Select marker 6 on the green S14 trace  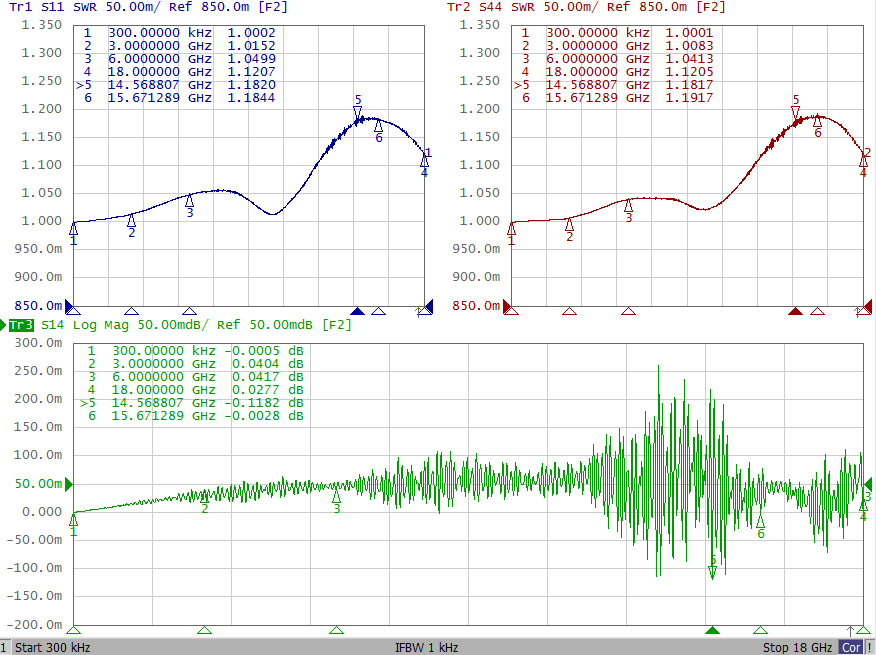click(x=760, y=522)
